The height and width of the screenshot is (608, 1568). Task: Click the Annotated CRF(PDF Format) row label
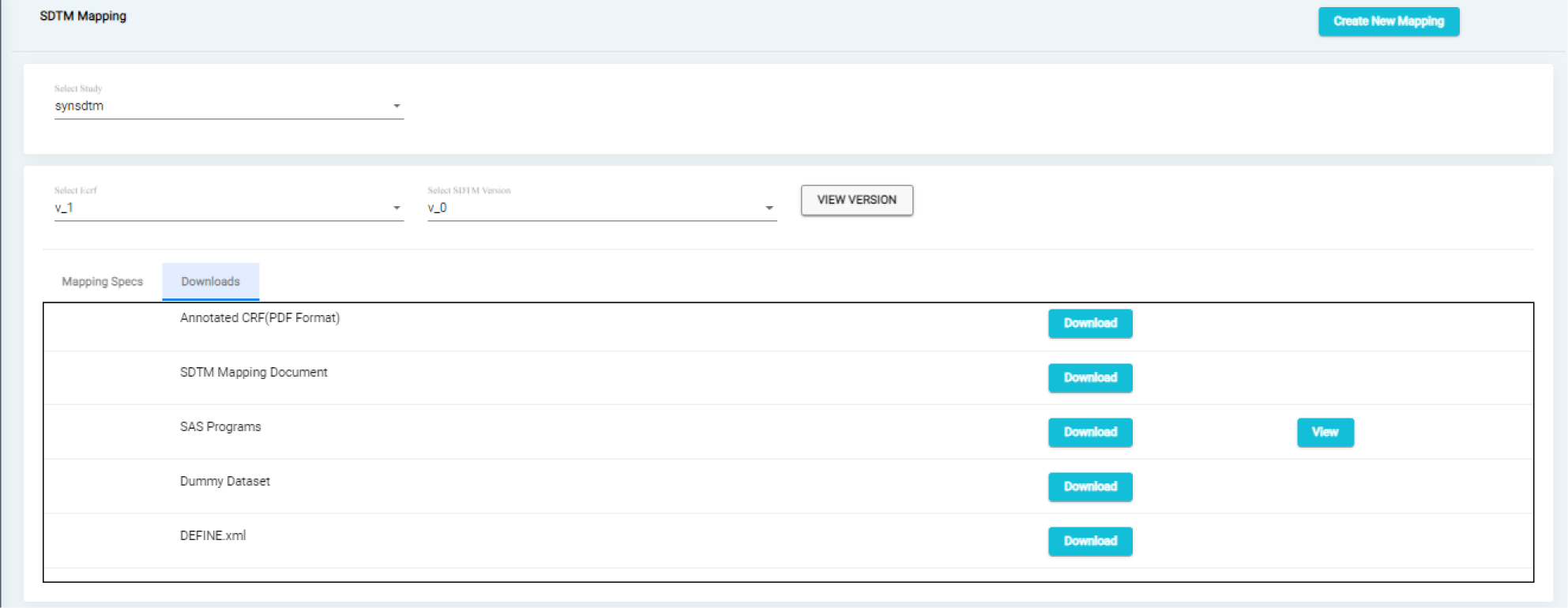[x=259, y=317]
